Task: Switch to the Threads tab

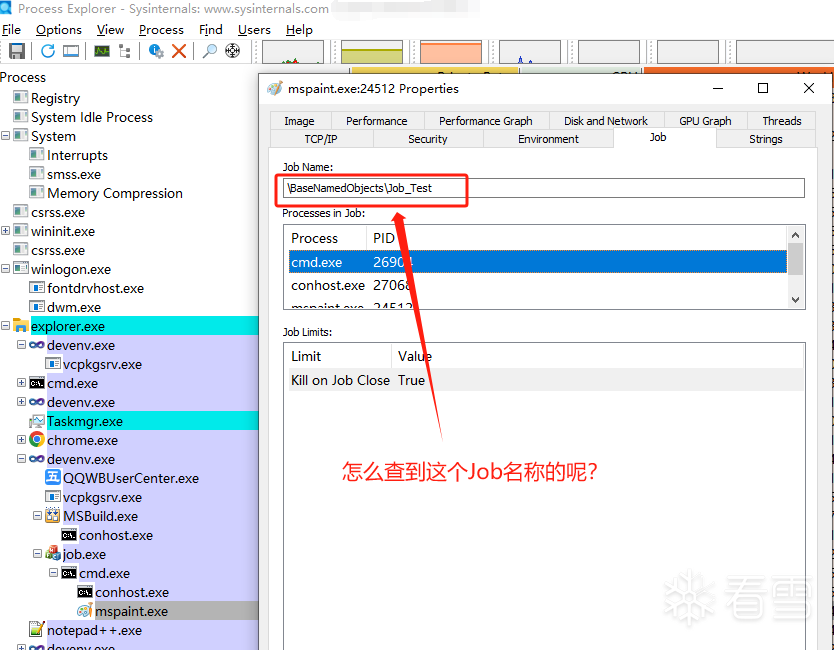Action: (x=782, y=121)
